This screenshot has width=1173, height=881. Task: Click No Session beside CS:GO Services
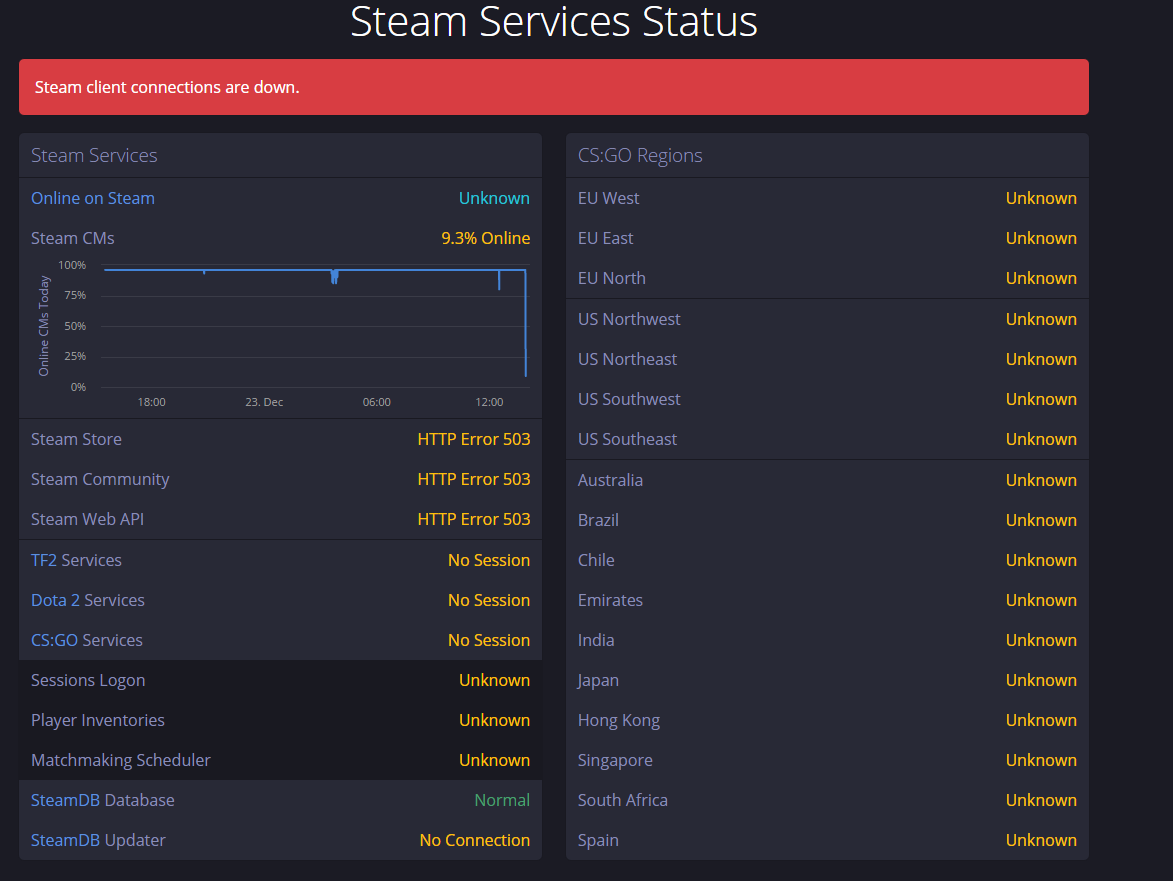(489, 640)
